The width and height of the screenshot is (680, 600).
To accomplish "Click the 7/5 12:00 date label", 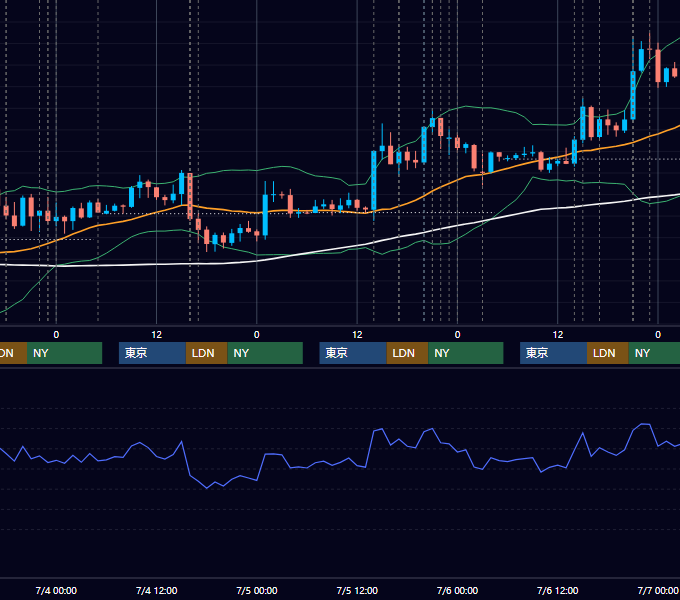I will coord(357,590).
